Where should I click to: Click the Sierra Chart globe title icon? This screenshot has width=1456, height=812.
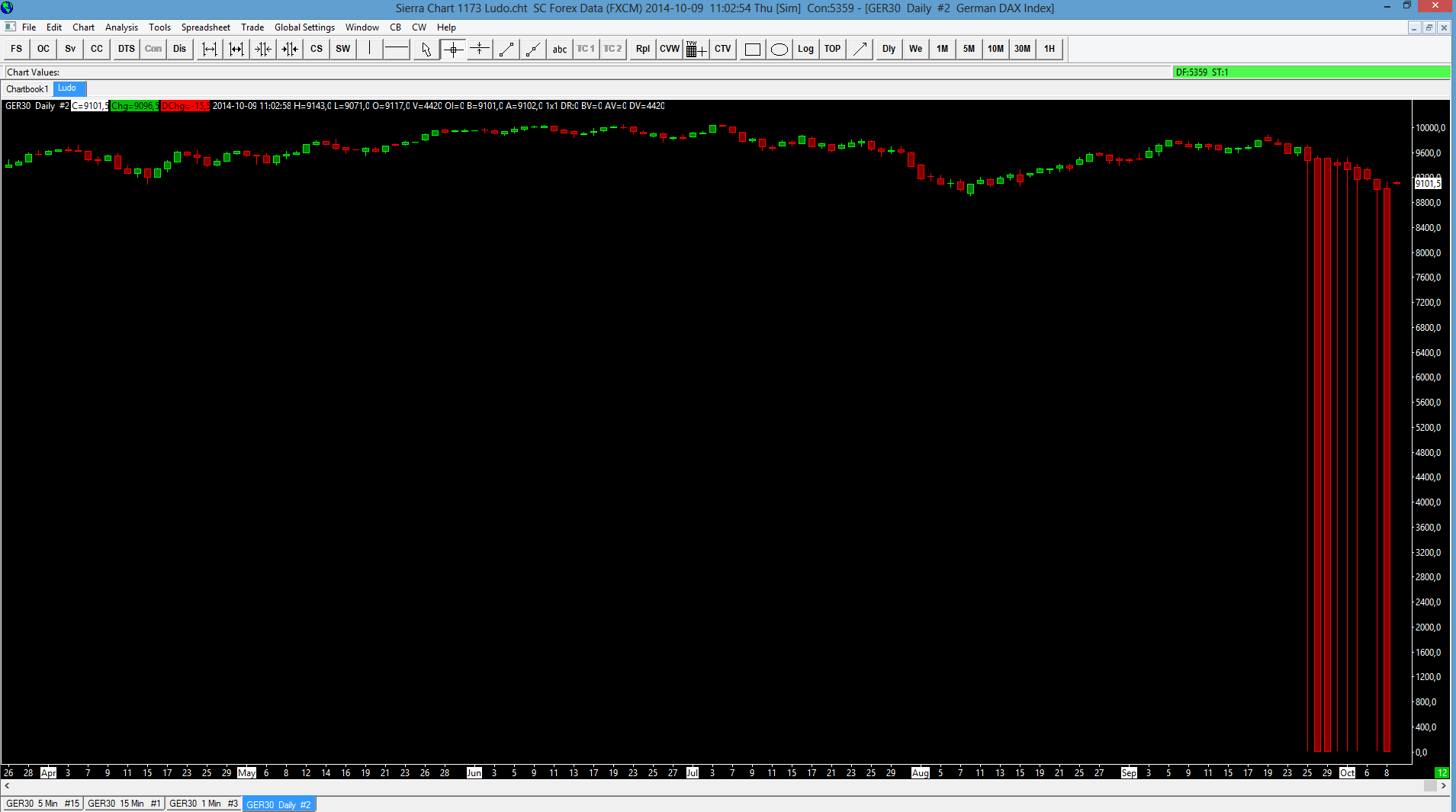[x=8, y=8]
